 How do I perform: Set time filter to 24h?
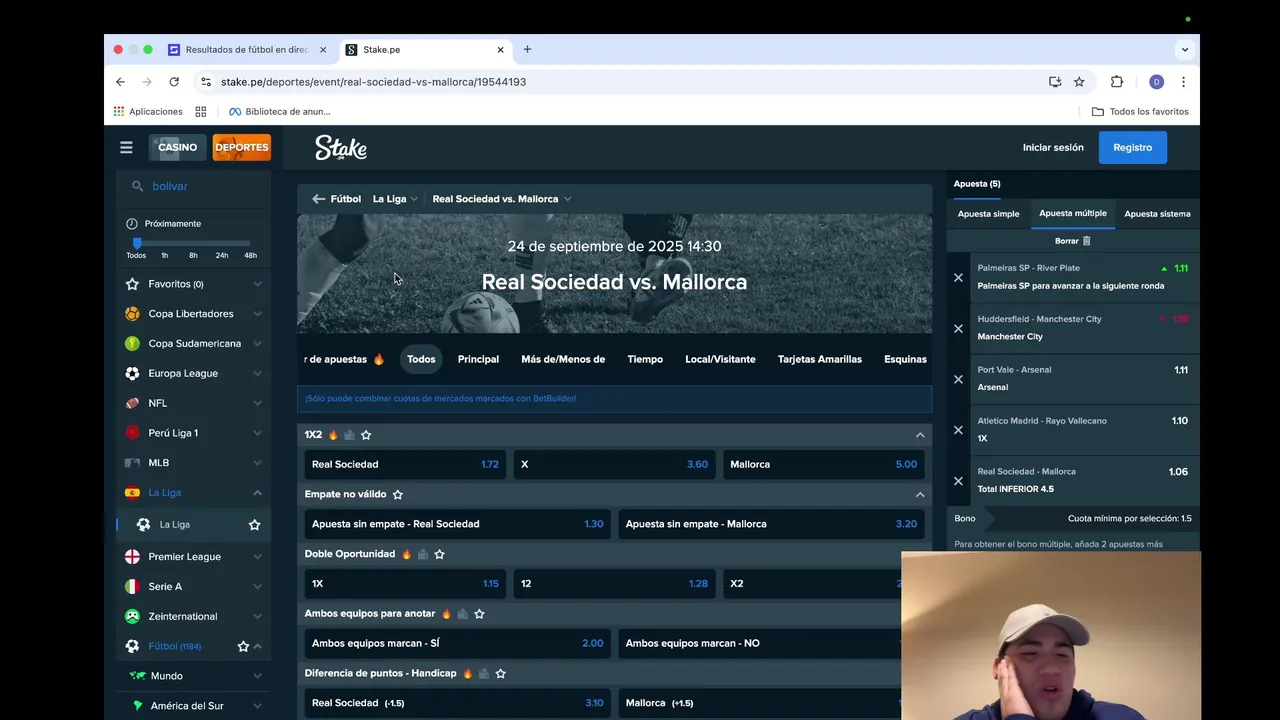[x=222, y=256]
